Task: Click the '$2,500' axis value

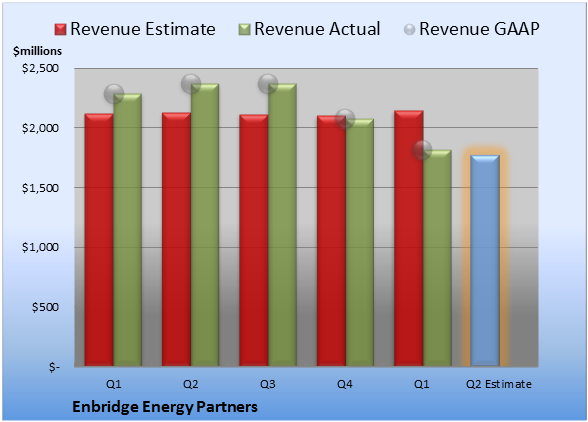Action: coord(40,68)
